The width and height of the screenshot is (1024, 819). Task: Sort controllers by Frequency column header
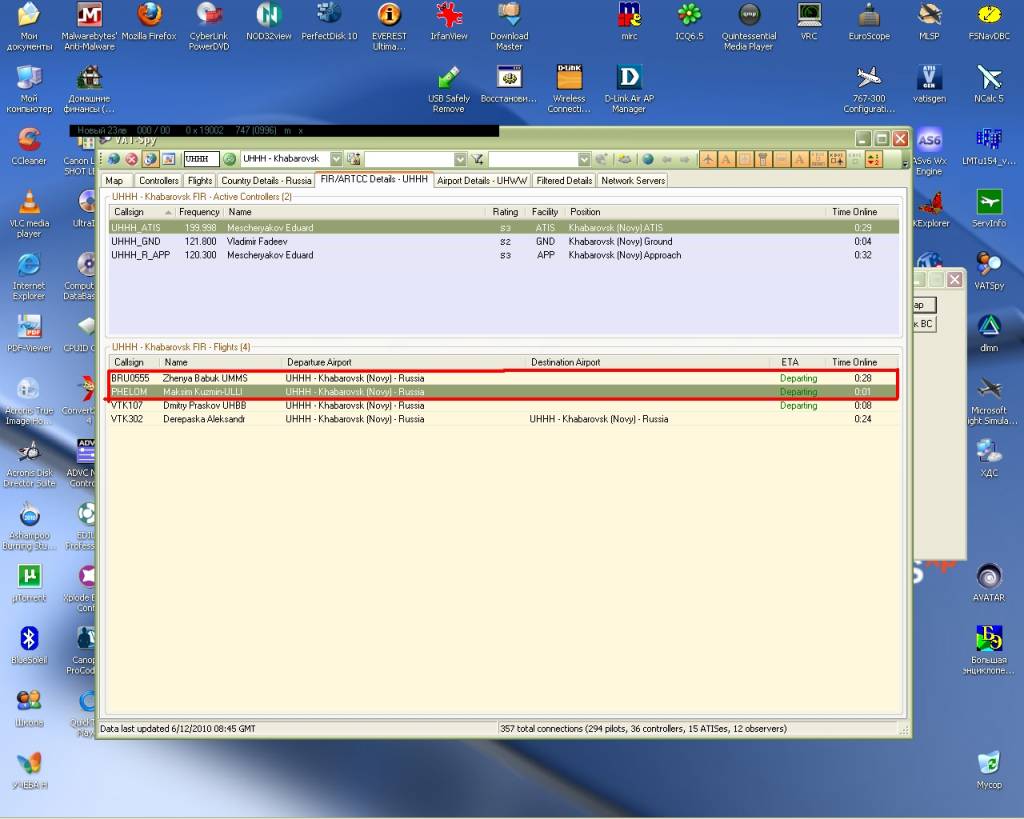tap(200, 212)
